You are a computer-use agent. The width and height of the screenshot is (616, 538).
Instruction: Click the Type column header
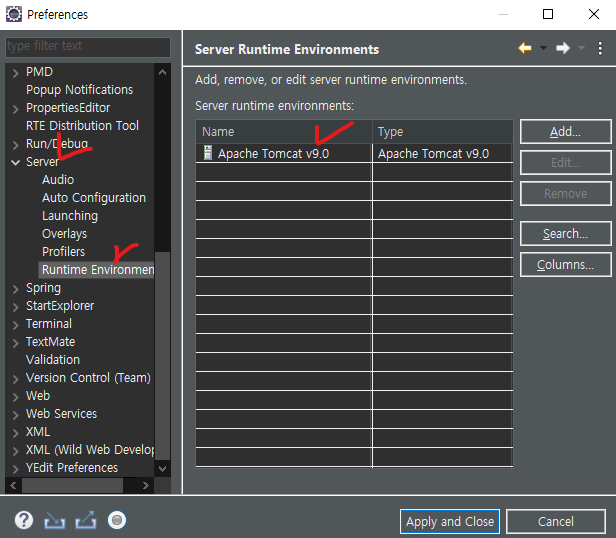pos(443,132)
